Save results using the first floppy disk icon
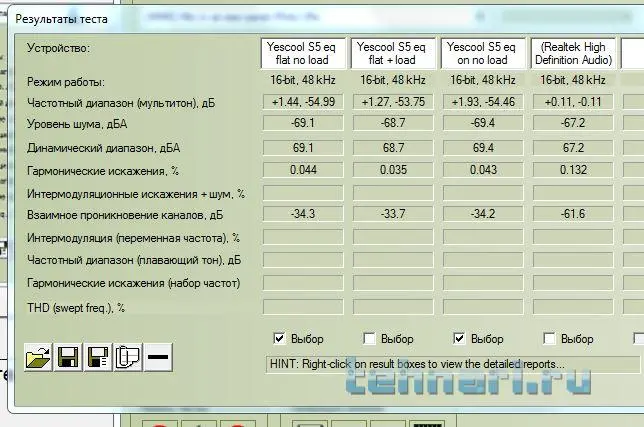The height and width of the screenshot is (427, 644). tap(68, 357)
